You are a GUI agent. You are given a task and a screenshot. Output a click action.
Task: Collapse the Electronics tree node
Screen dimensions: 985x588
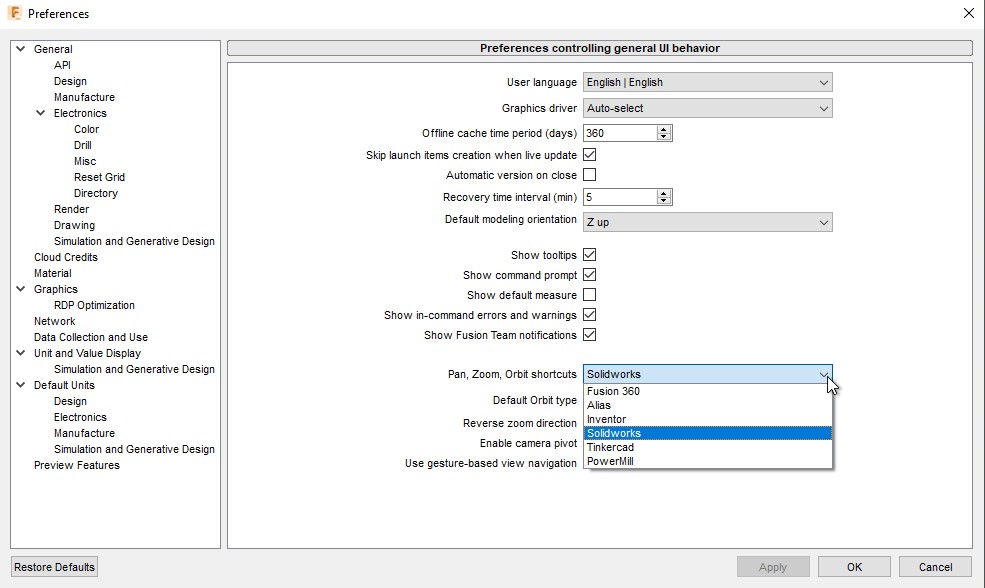pos(41,113)
